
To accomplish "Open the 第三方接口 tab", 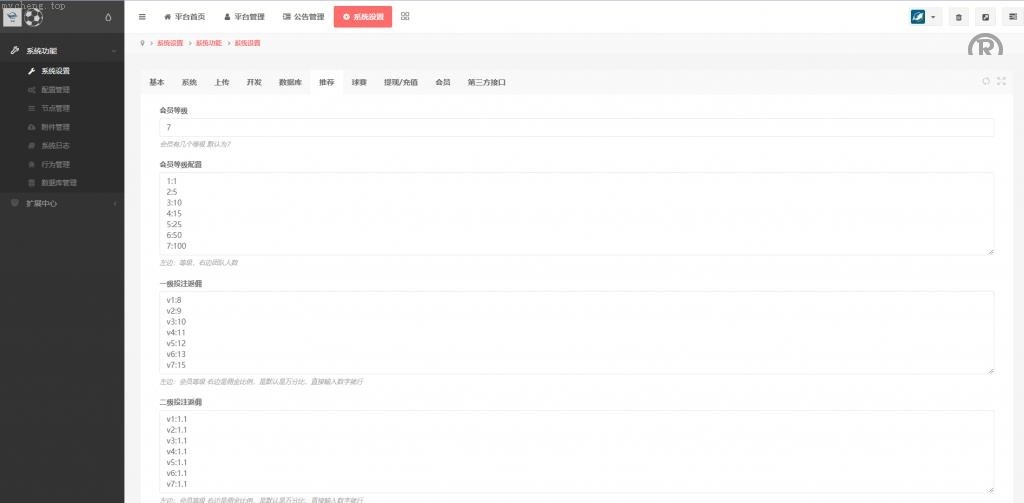I will (x=486, y=82).
